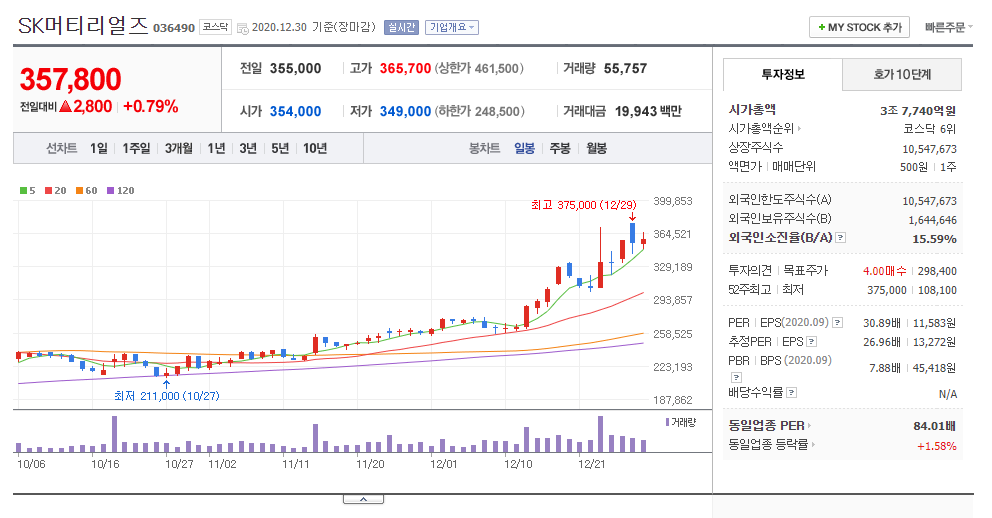Viewport: 992px width, 518px height.
Task: Click the orange 60-day moving average legend
Action: (x=87, y=190)
